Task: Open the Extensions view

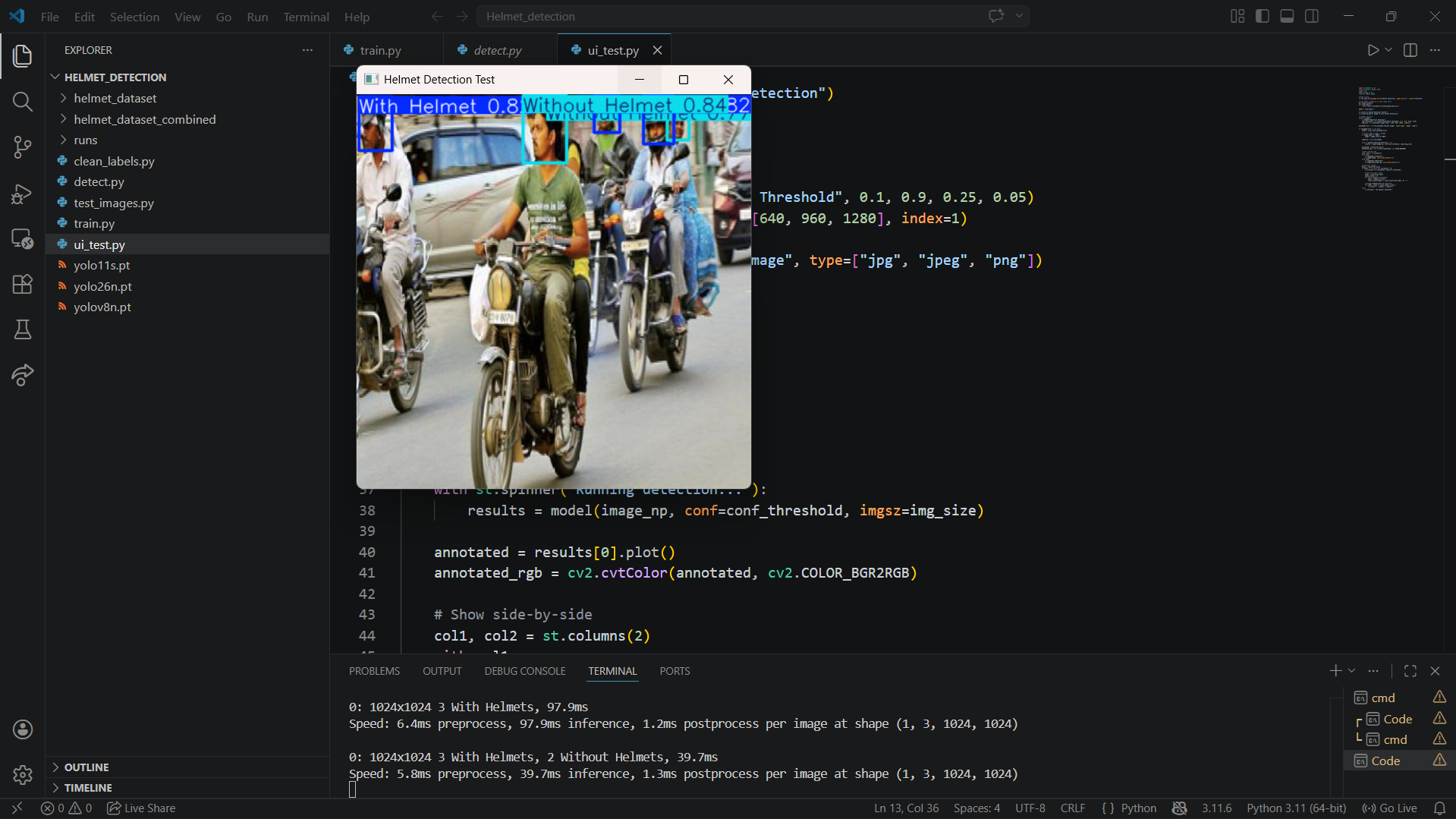Action: pos(22,284)
